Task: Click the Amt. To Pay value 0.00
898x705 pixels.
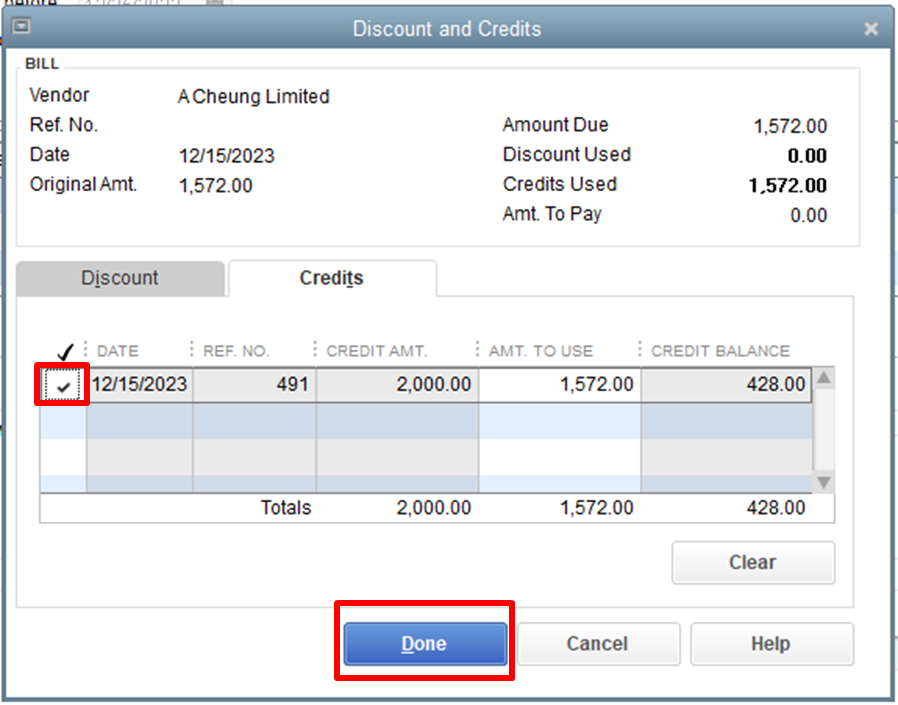Action: [x=809, y=216]
